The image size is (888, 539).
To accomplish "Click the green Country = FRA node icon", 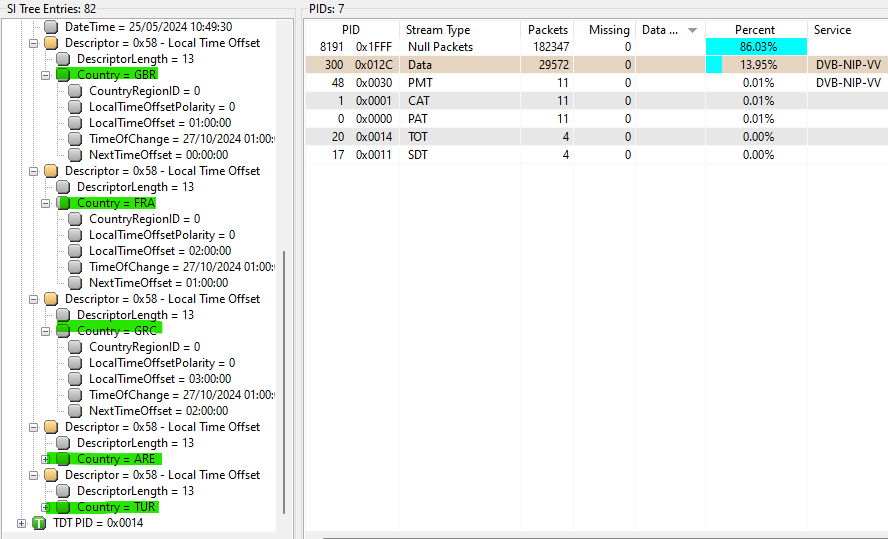I will click(63, 203).
